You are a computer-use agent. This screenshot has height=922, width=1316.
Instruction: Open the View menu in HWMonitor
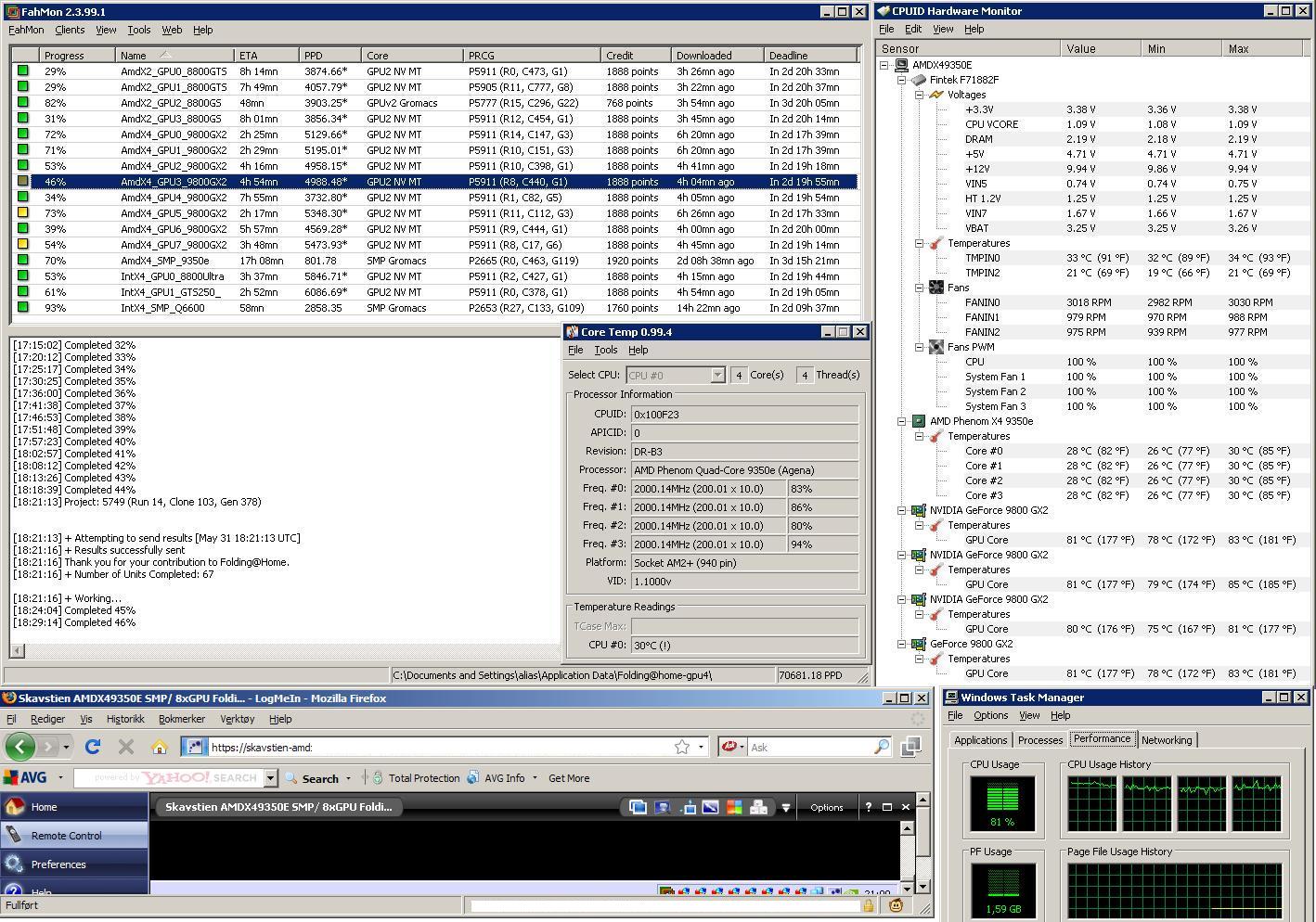(x=943, y=29)
